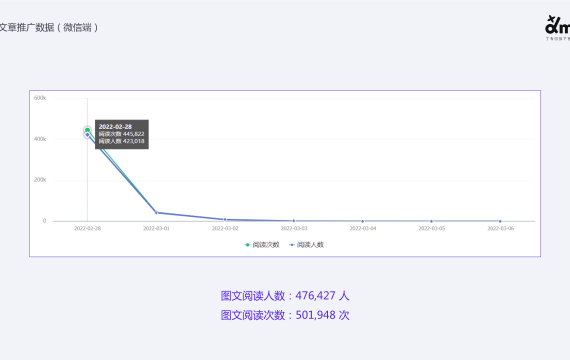Select the data point at 2022-03-06

click(500, 221)
